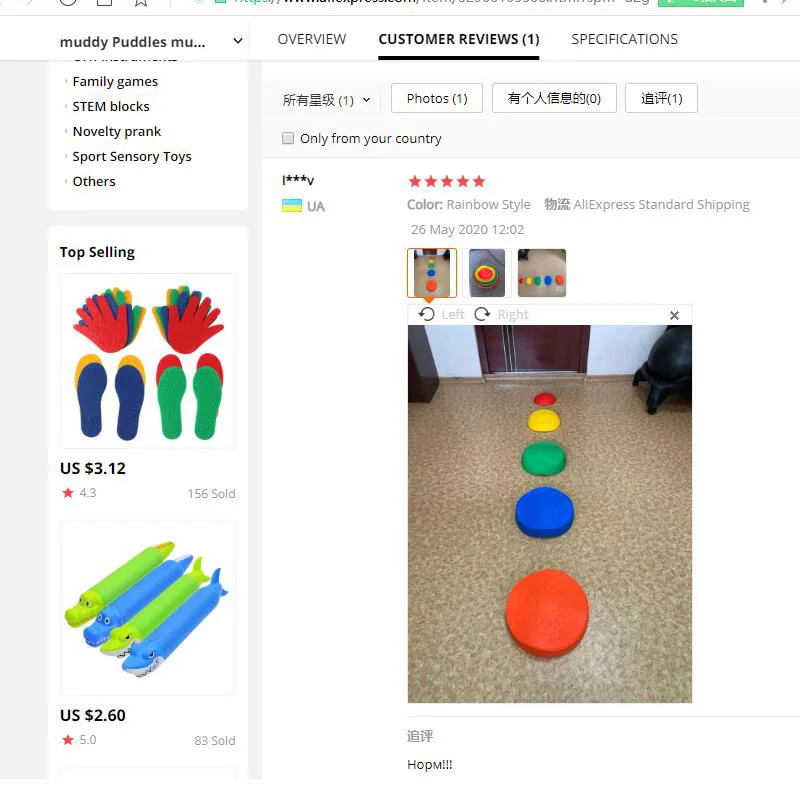Open the Sport Sensory Toys category
The image size is (800, 800).
coord(132,156)
